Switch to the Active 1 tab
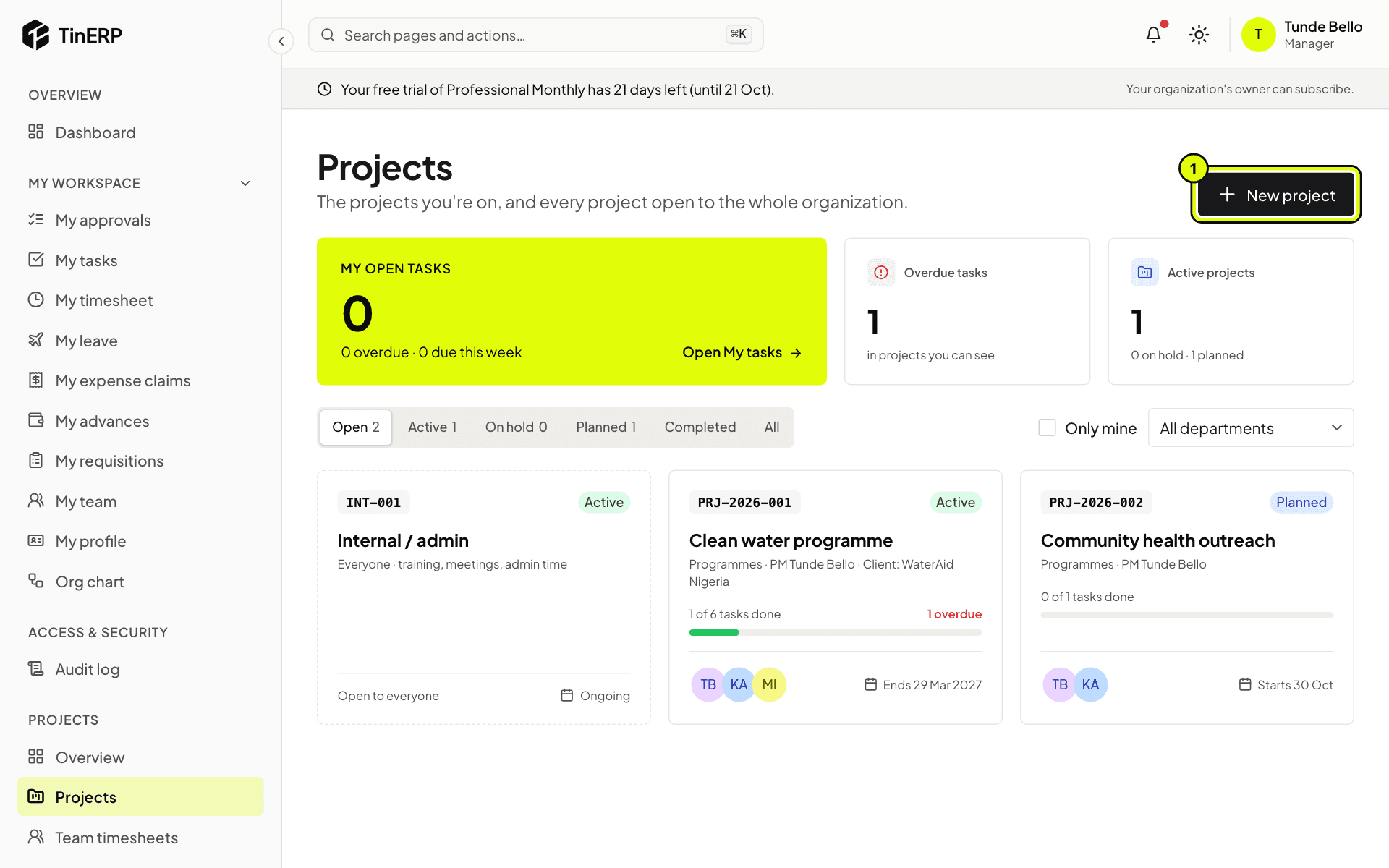Image resolution: width=1389 pixels, height=868 pixels. click(433, 427)
